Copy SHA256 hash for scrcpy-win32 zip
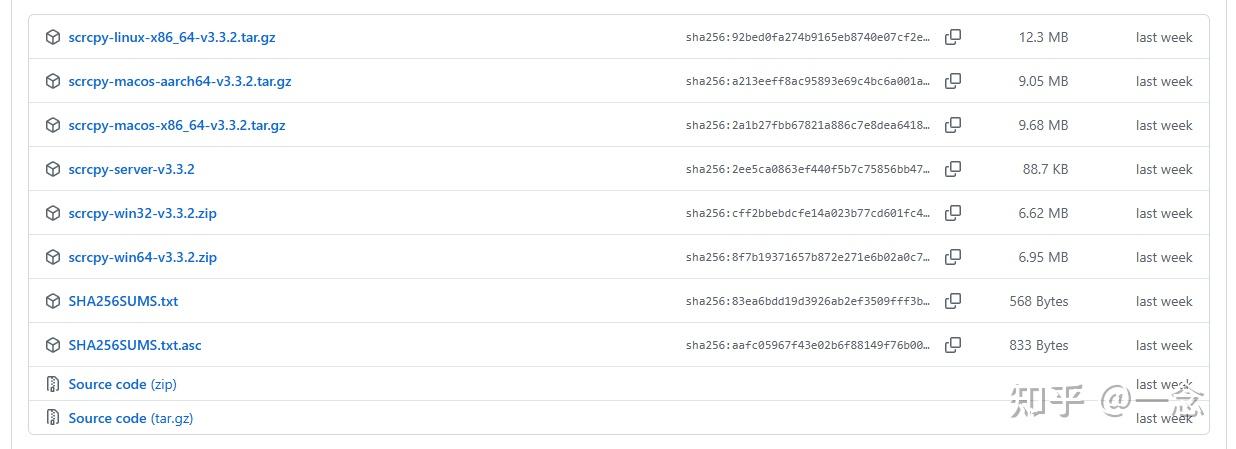 (953, 213)
